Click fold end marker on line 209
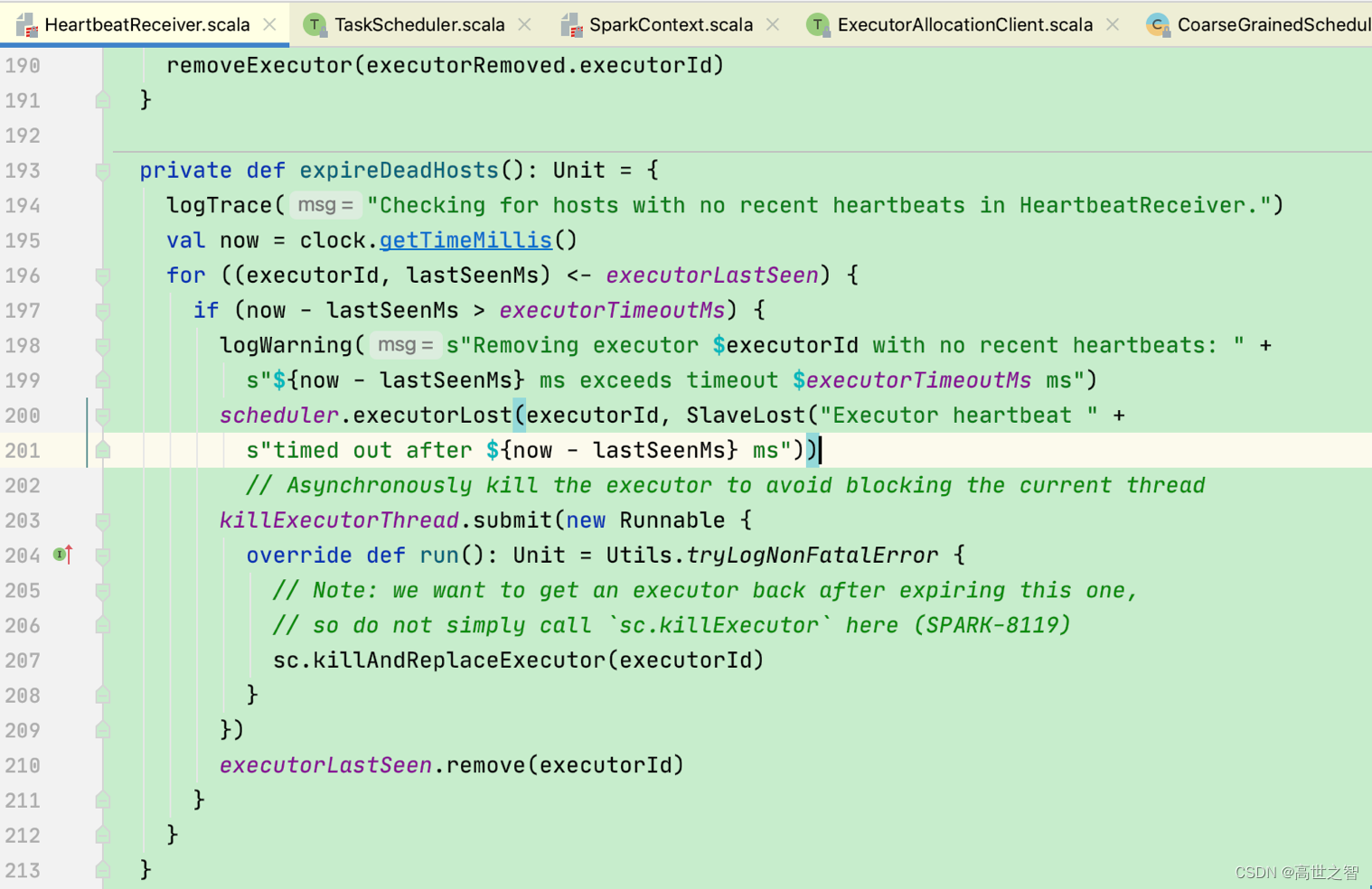Viewport: 1372px width, 889px height. point(103,730)
